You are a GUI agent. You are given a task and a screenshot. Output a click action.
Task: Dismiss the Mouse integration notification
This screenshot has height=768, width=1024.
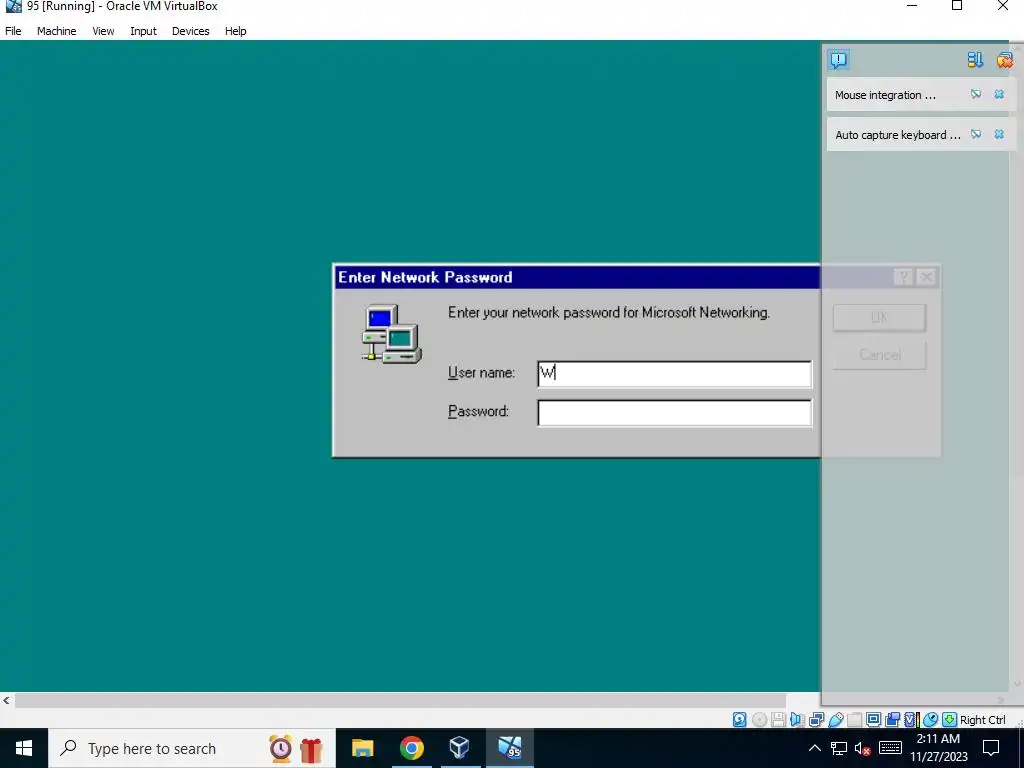pyautogui.click(x=999, y=95)
